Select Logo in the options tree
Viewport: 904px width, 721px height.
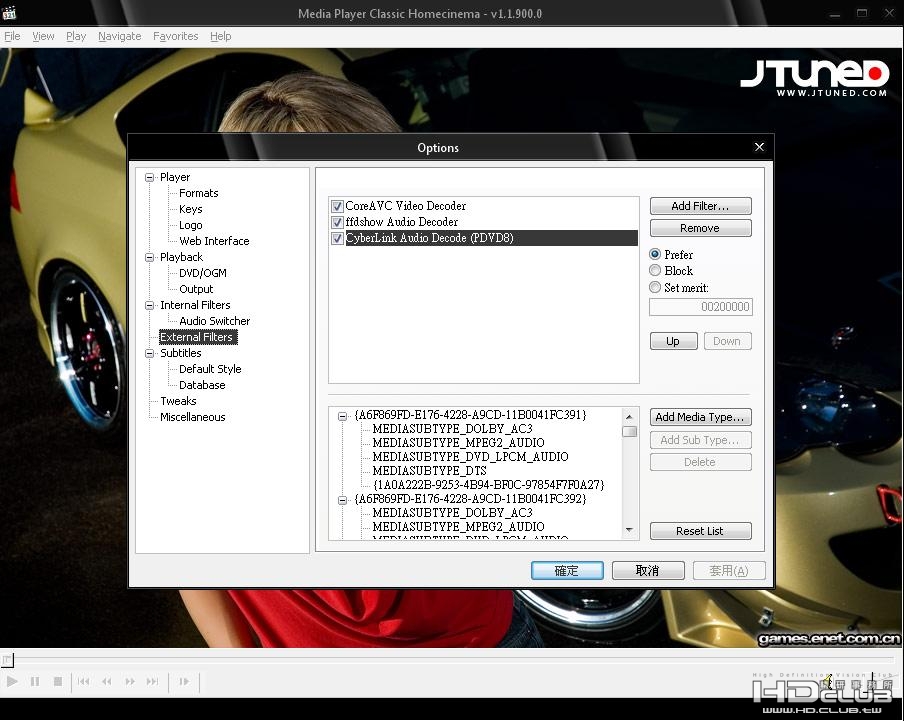190,225
